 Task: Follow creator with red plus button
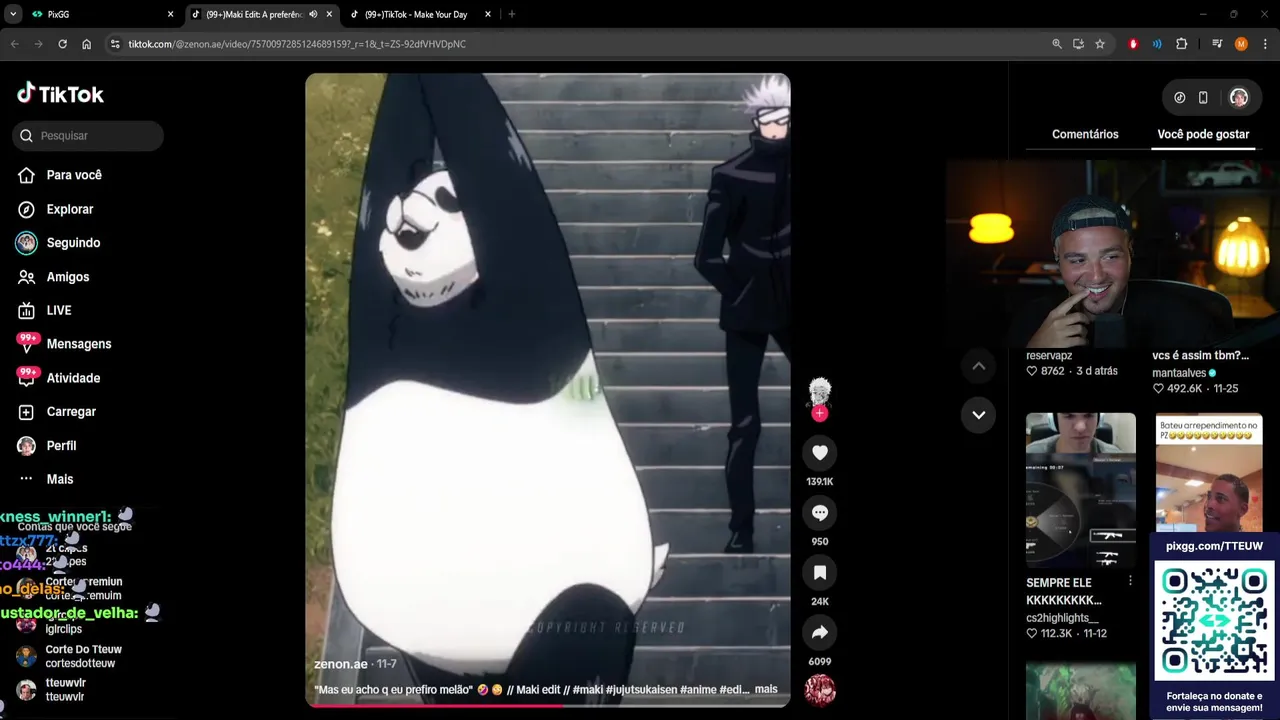[820, 413]
